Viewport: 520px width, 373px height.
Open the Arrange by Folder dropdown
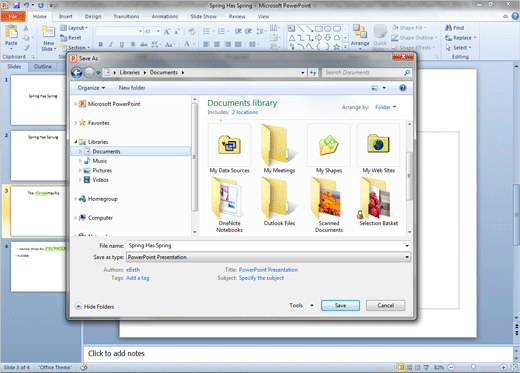(385, 107)
